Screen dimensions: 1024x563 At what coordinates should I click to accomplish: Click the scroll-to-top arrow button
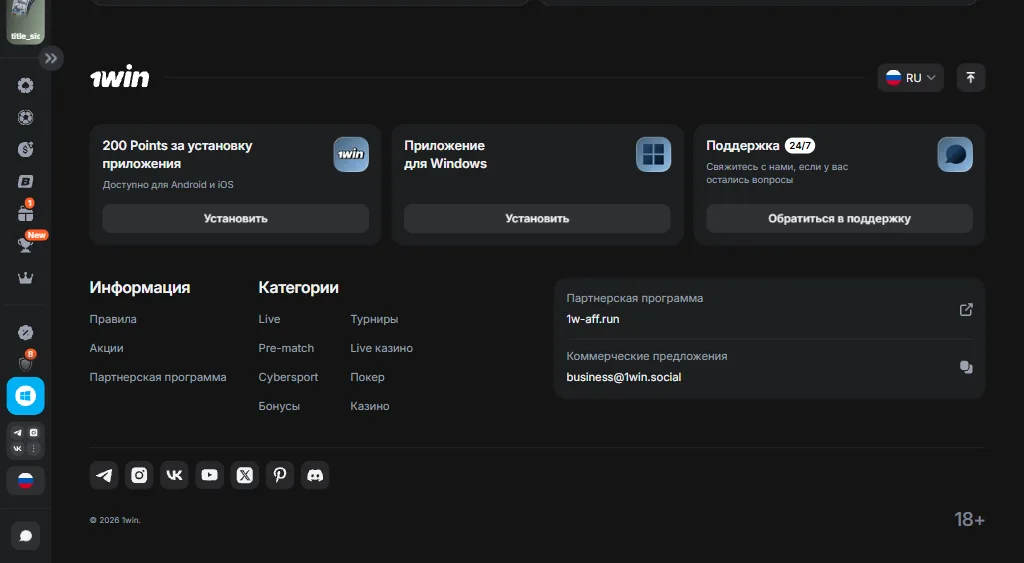(x=970, y=78)
